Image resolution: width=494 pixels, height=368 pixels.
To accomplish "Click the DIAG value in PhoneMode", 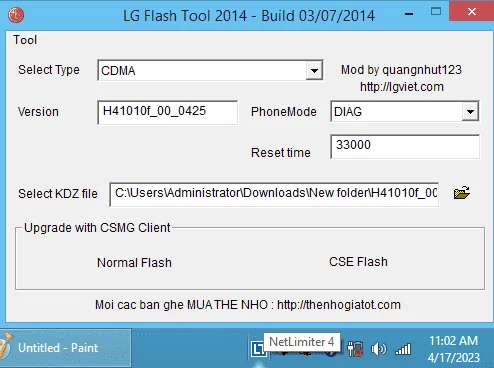I will click(348, 112).
